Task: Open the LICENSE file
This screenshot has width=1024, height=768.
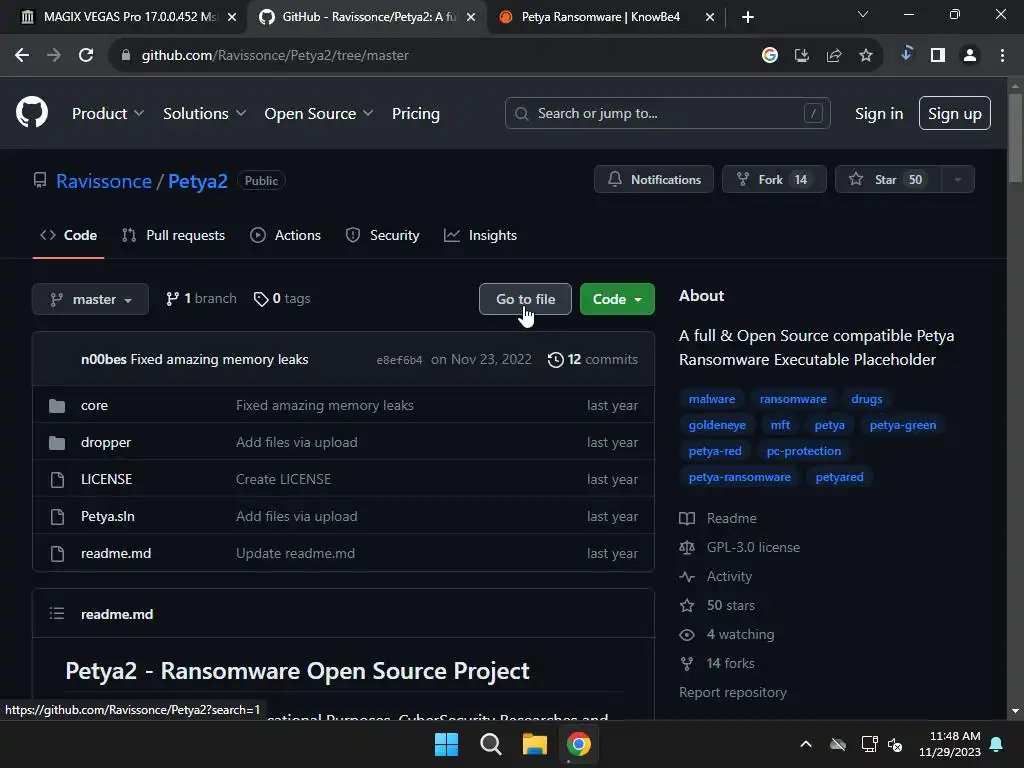Action: pyautogui.click(x=106, y=479)
